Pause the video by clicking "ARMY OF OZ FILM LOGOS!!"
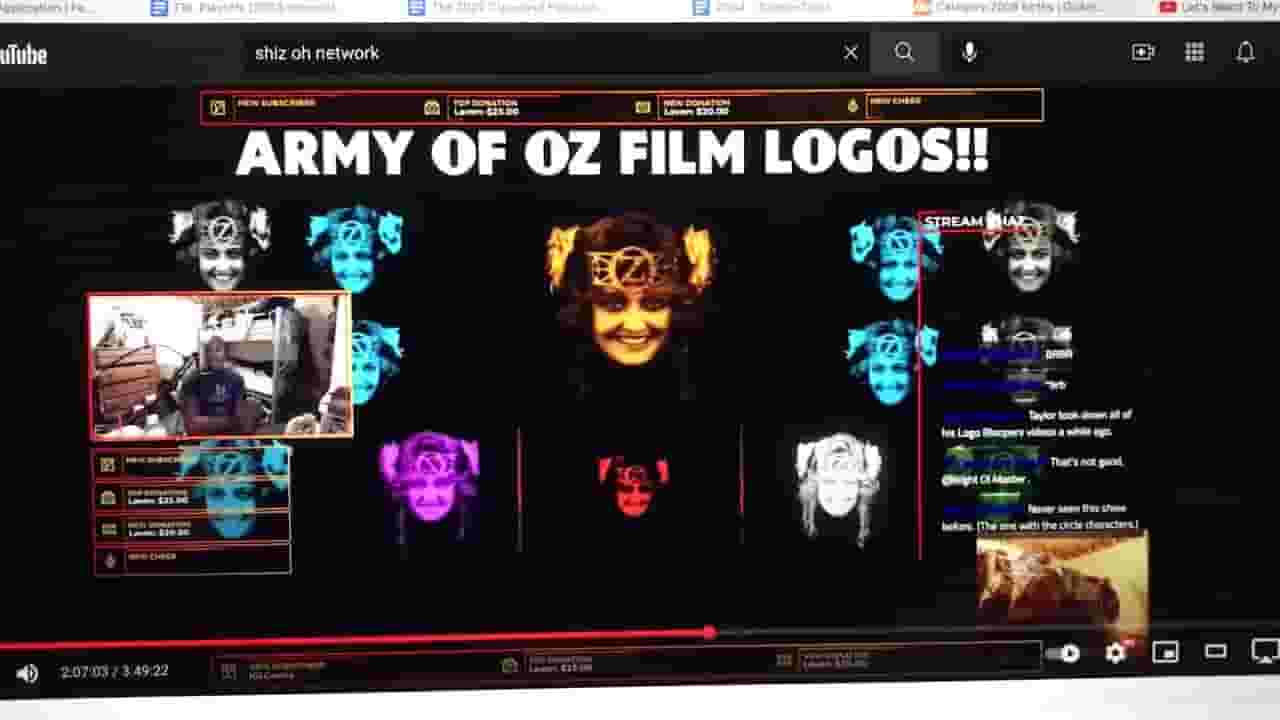This screenshot has width=1280, height=720. (x=612, y=154)
